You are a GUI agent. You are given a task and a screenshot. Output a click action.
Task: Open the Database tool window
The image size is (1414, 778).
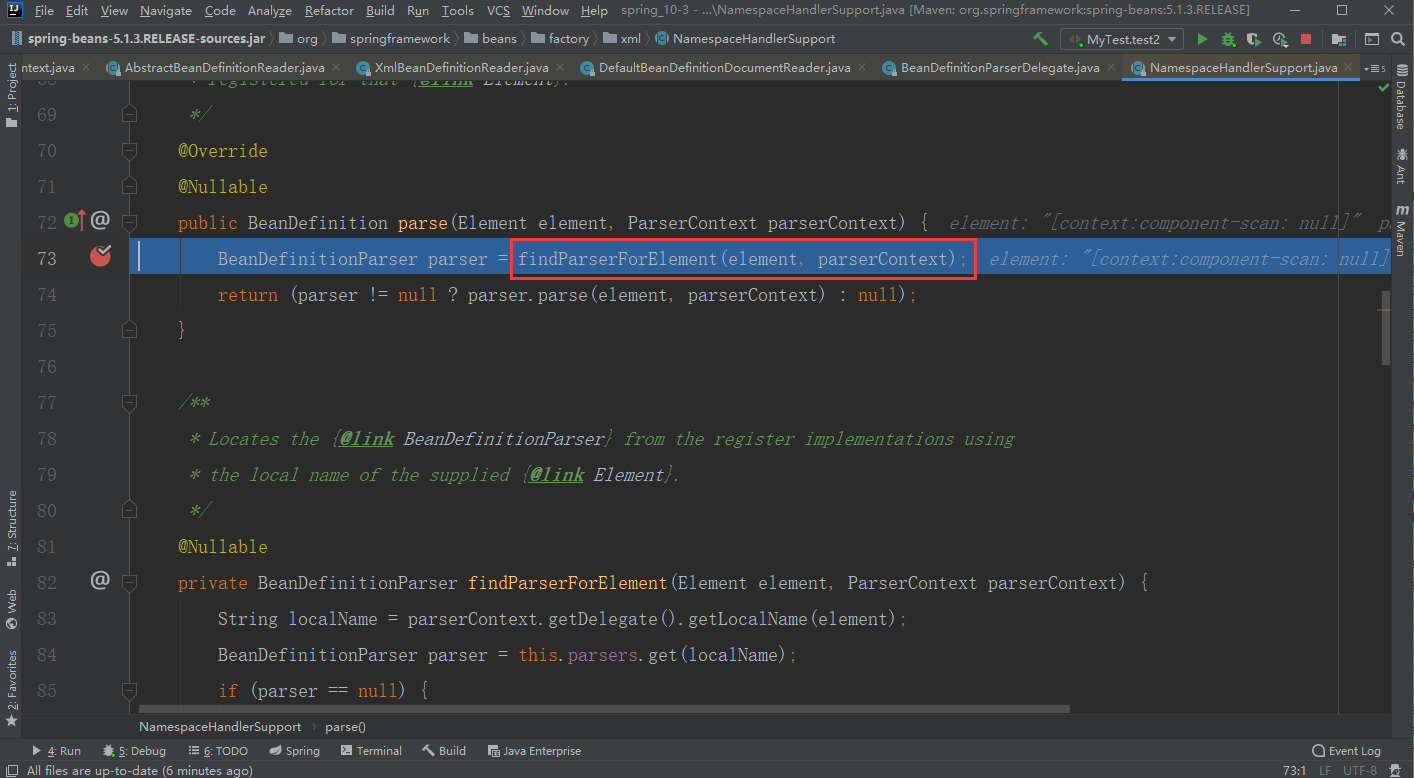tap(1400, 99)
